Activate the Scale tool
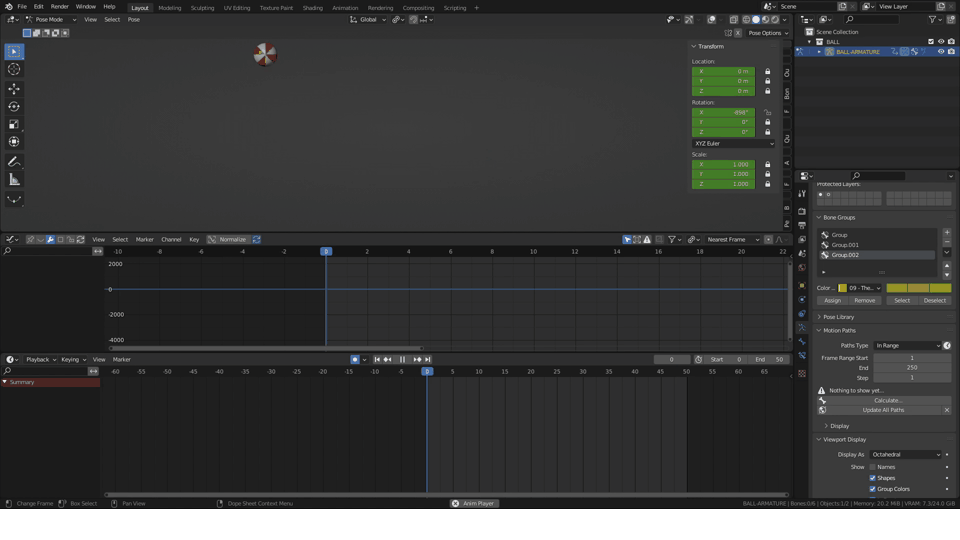 point(14,124)
